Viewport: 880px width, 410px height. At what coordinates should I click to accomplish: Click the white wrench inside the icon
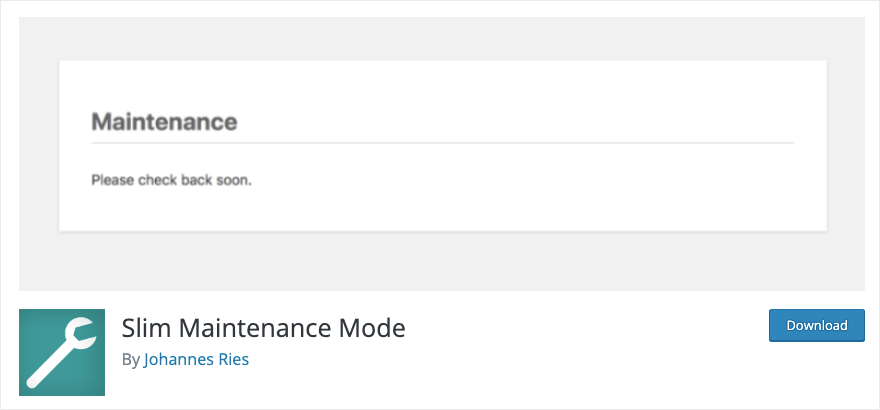[x=61, y=353]
